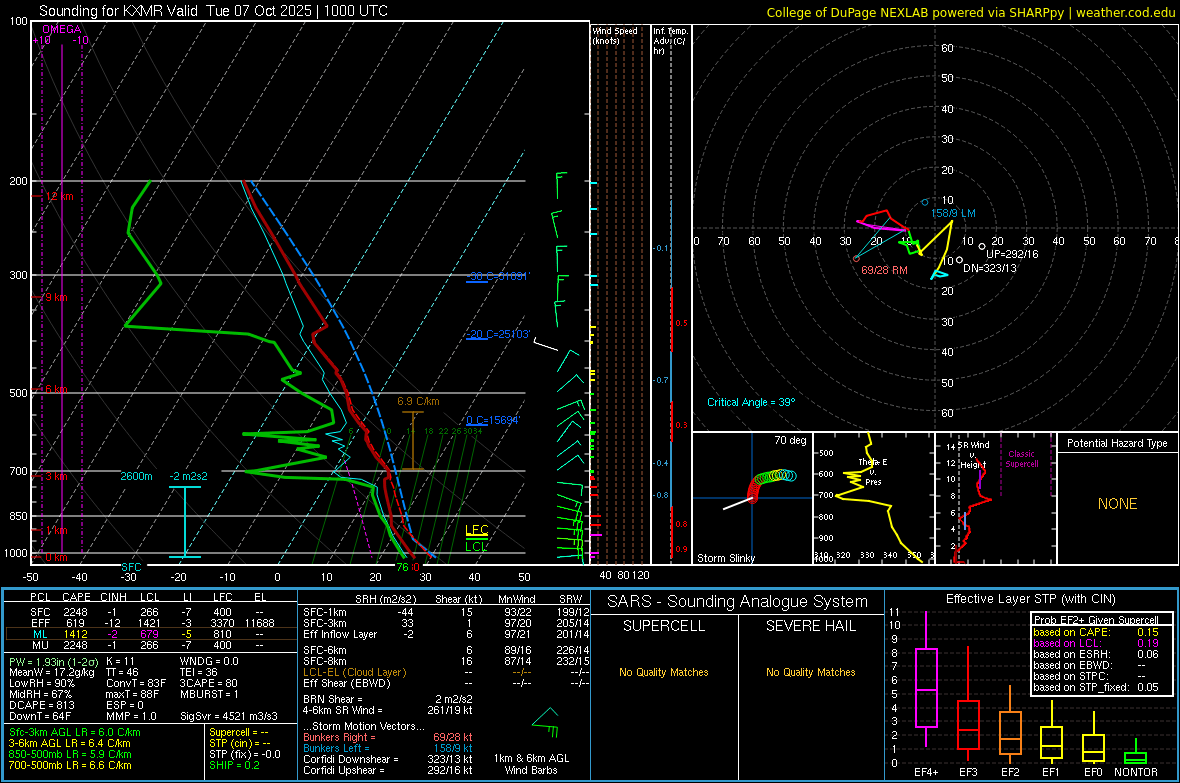This screenshot has height=783, width=1180.
Task: Click the 'LowRH = 90%' value
Action: 41,684
